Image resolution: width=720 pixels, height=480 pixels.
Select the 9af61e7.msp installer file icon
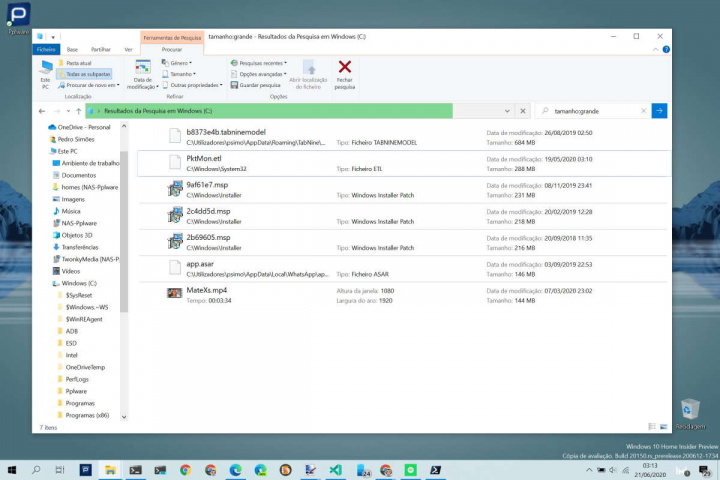174,189
